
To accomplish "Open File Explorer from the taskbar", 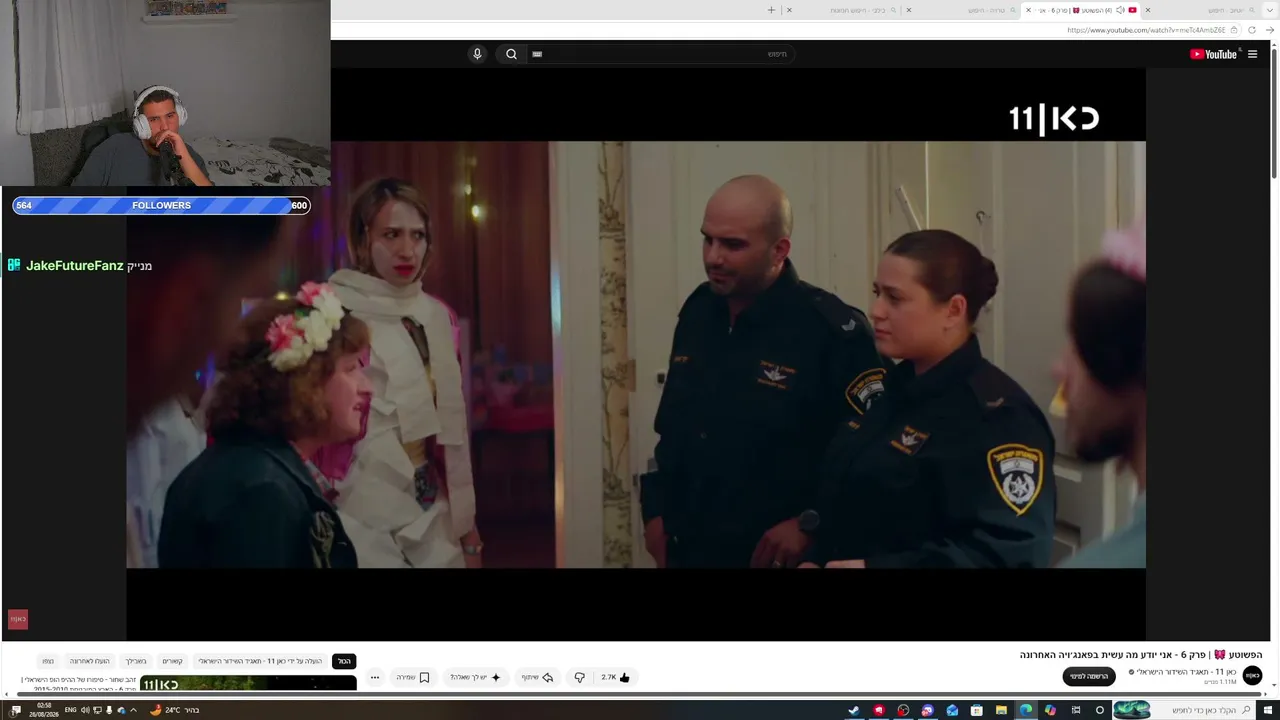I will point(1001,710).
